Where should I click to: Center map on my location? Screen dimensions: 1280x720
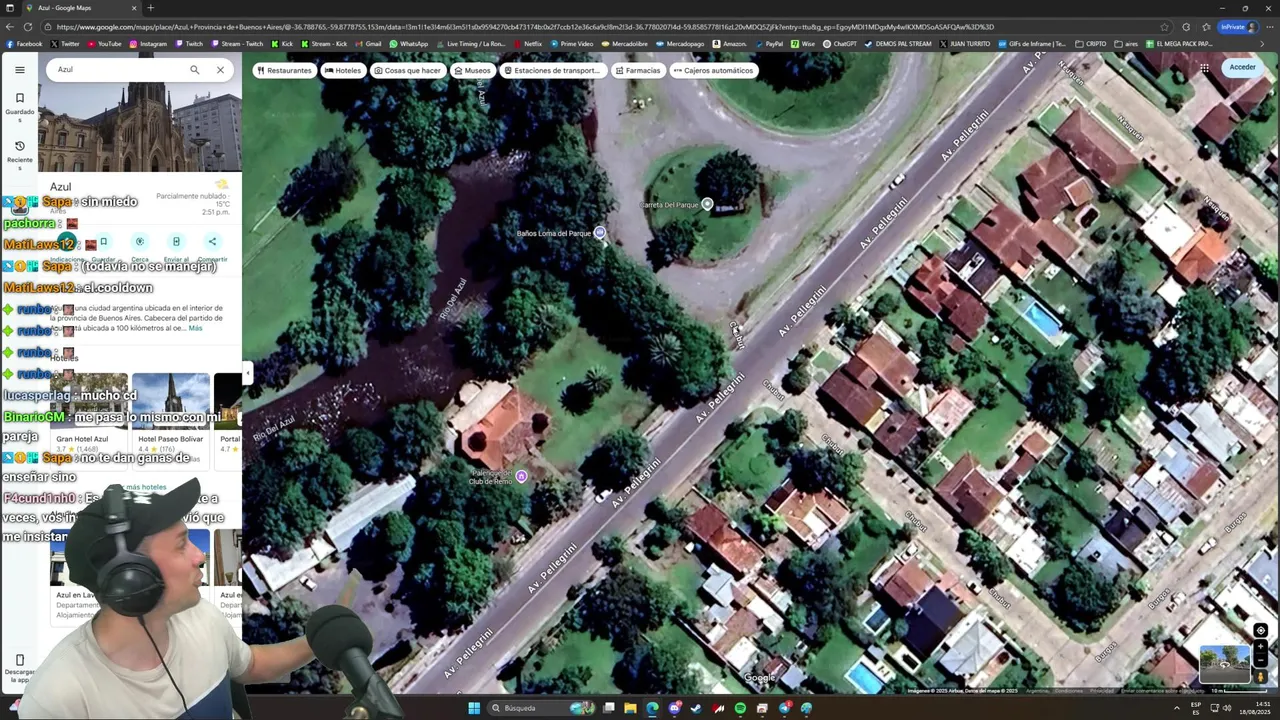(1261, 631)
